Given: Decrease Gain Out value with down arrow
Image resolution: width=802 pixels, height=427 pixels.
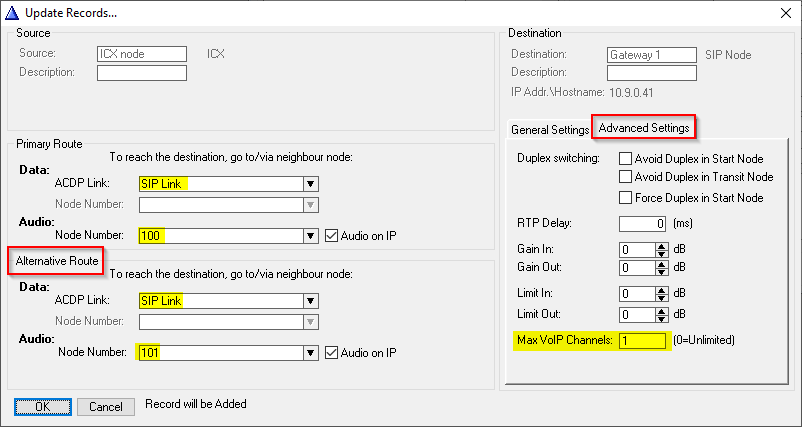Looking at the screenshot, I should [661, 272].
